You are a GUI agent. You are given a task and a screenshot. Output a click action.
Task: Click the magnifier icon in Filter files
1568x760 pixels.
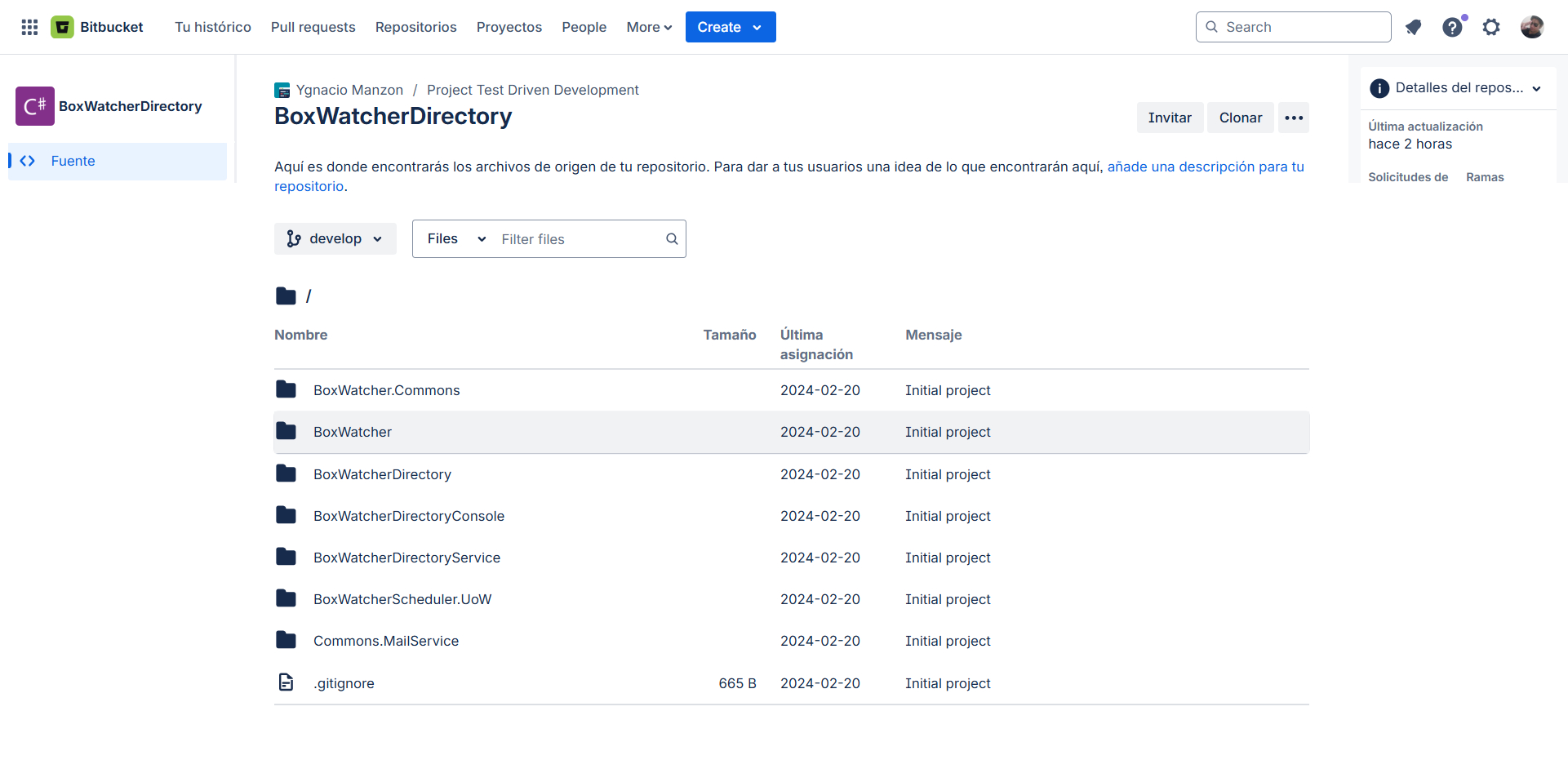pyautogui.click(x=672, y=239)
